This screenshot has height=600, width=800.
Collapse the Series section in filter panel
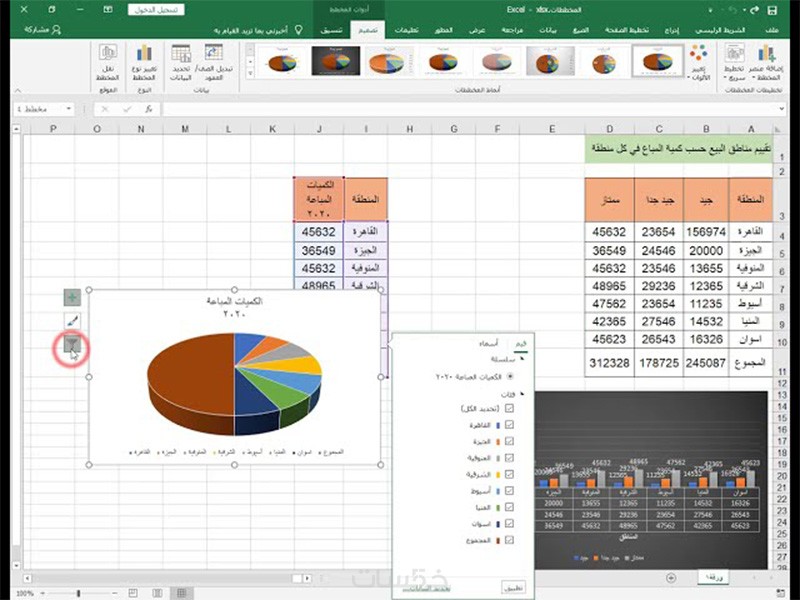pos(522,359)
